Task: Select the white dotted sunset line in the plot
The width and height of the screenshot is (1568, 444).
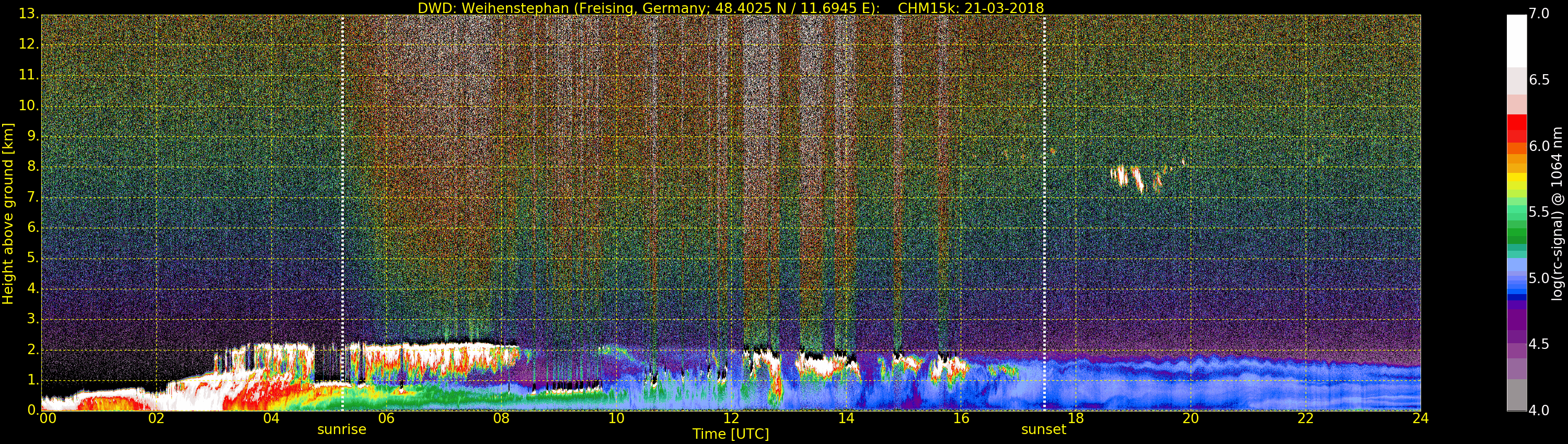Action: coord(1044,213)
